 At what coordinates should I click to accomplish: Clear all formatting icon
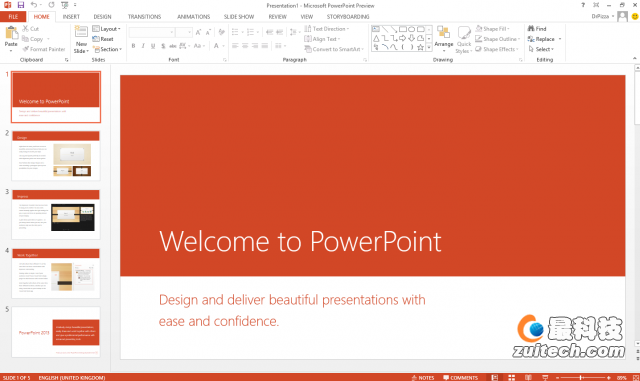[222, 32]
